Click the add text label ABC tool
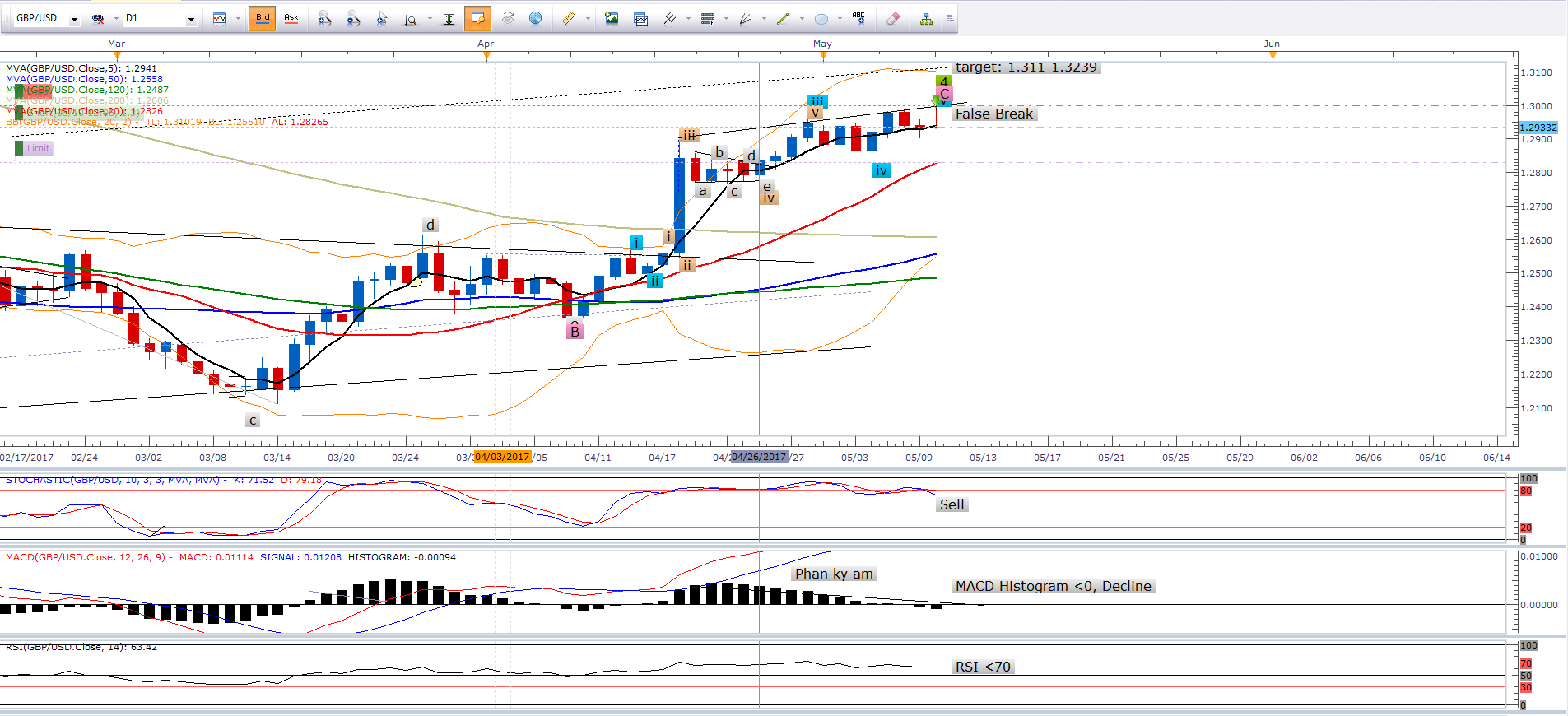 pyautogui.click(x=858, y=18)
